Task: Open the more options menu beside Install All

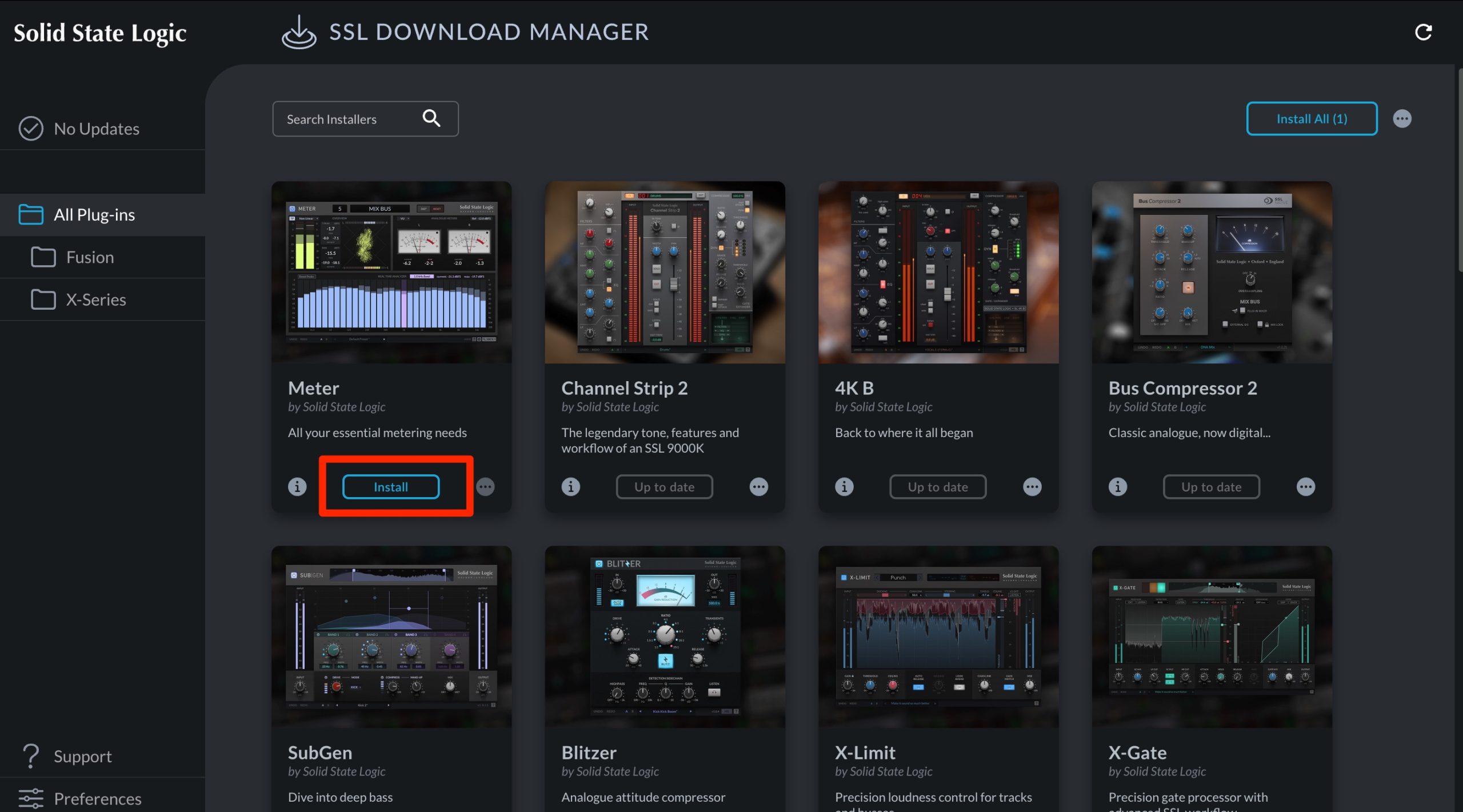Action: 1402,119
